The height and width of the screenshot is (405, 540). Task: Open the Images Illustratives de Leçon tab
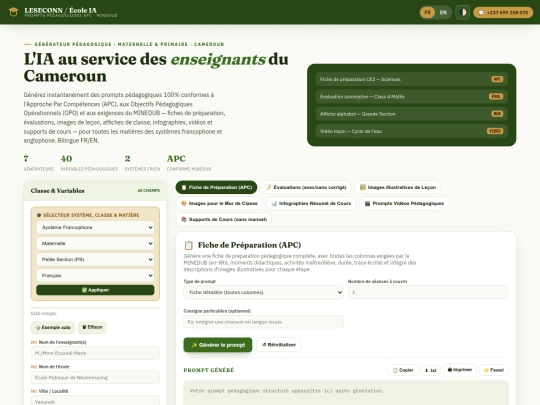point(398,187)
